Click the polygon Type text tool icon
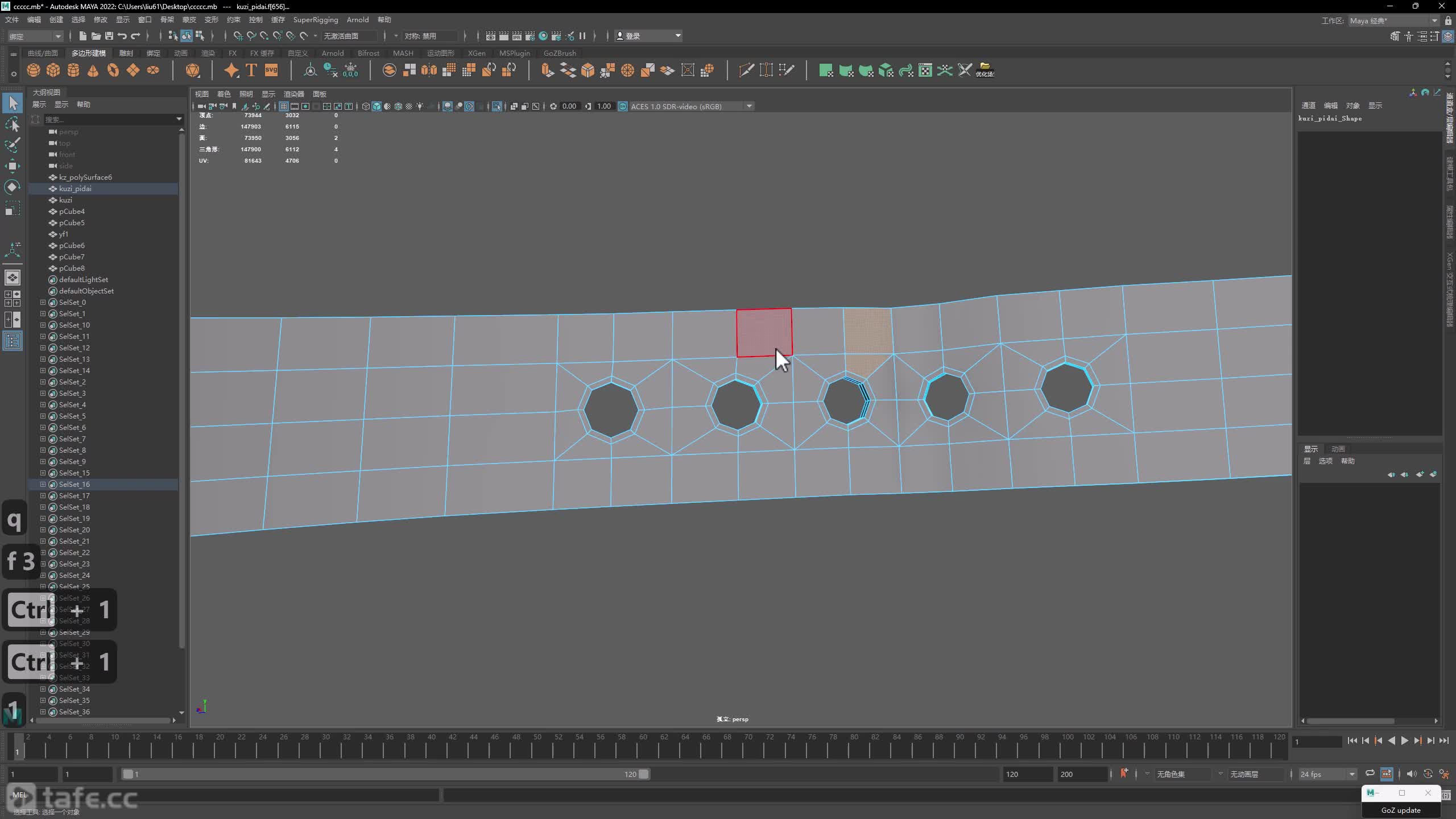The height and width of the screenshot is (819, 1456). (251, 70)
